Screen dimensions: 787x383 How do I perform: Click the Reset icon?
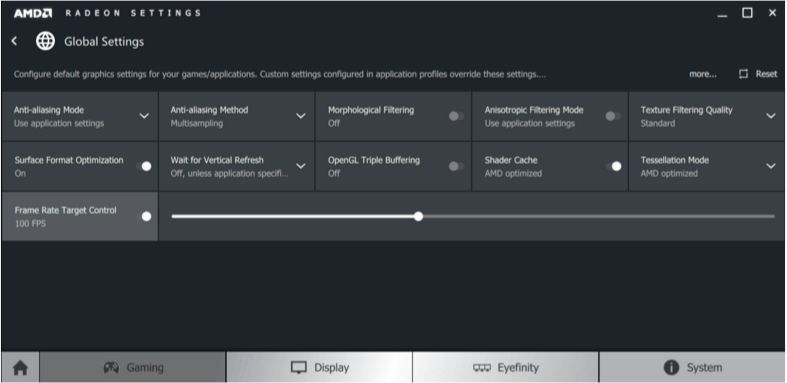coord(743,74)
